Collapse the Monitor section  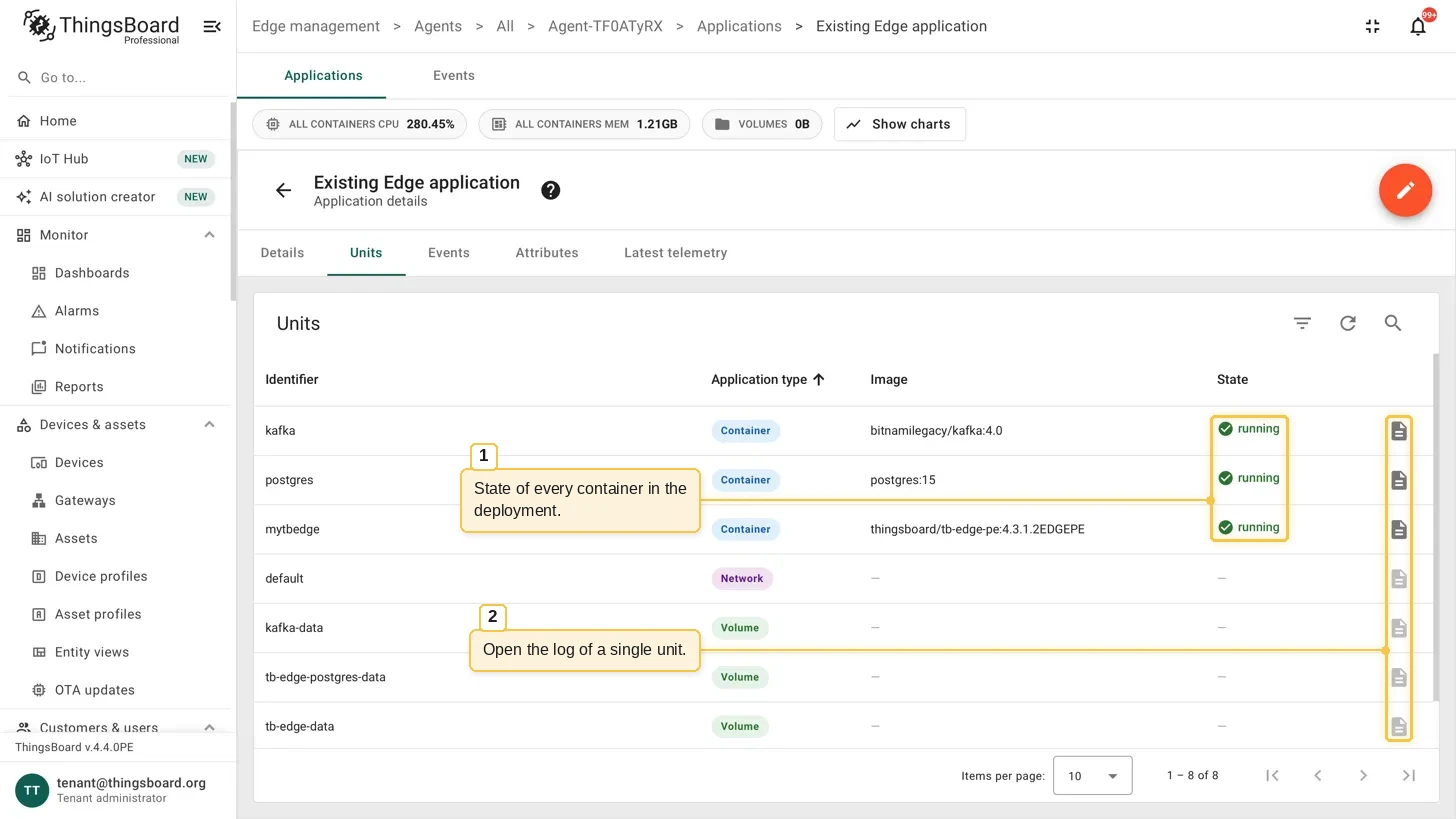tap(209, 235)
